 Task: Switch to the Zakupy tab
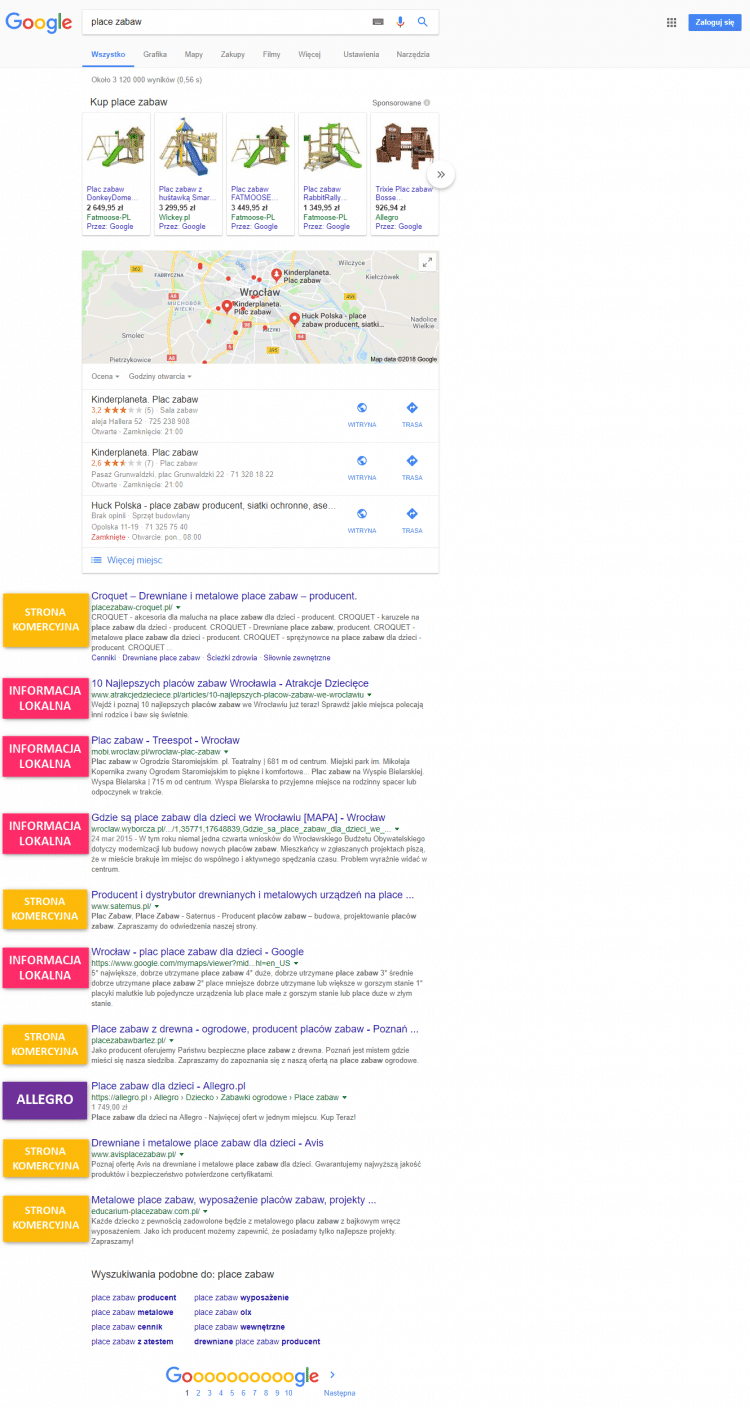[x=233, y=55]
